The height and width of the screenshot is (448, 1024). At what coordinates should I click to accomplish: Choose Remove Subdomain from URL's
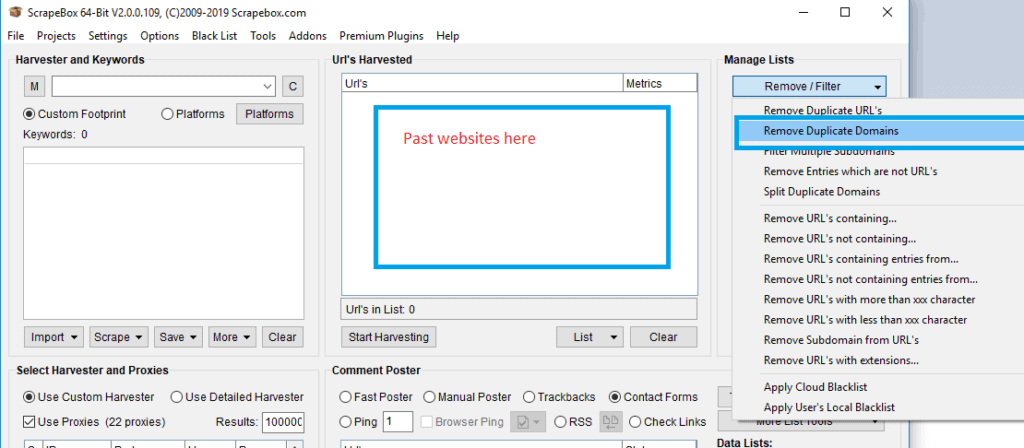tap(841, 340)
